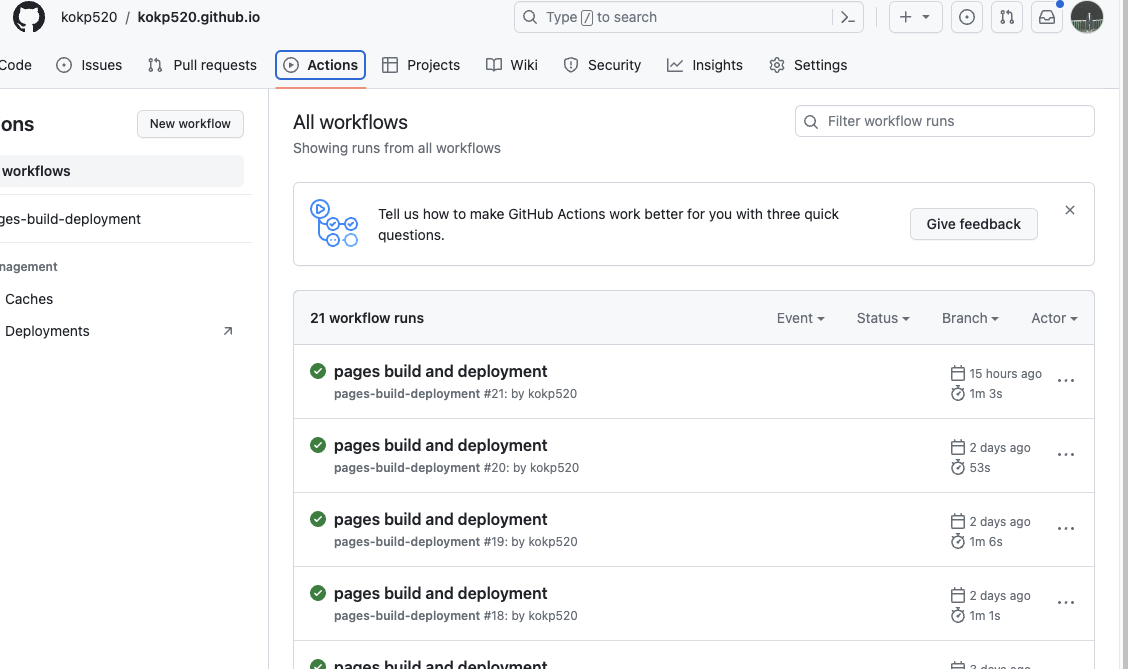Click the '1m 6s' run duration
The image size is (1128, 669).
pos(986,542)
